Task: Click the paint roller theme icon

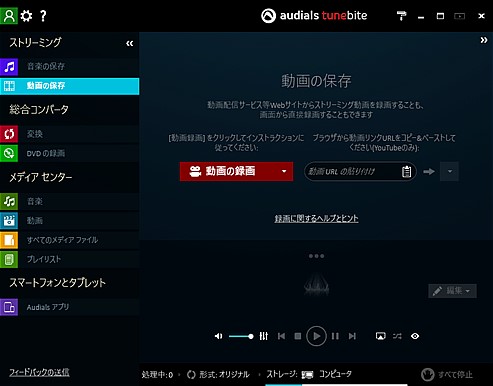Action: coord(401,16)
